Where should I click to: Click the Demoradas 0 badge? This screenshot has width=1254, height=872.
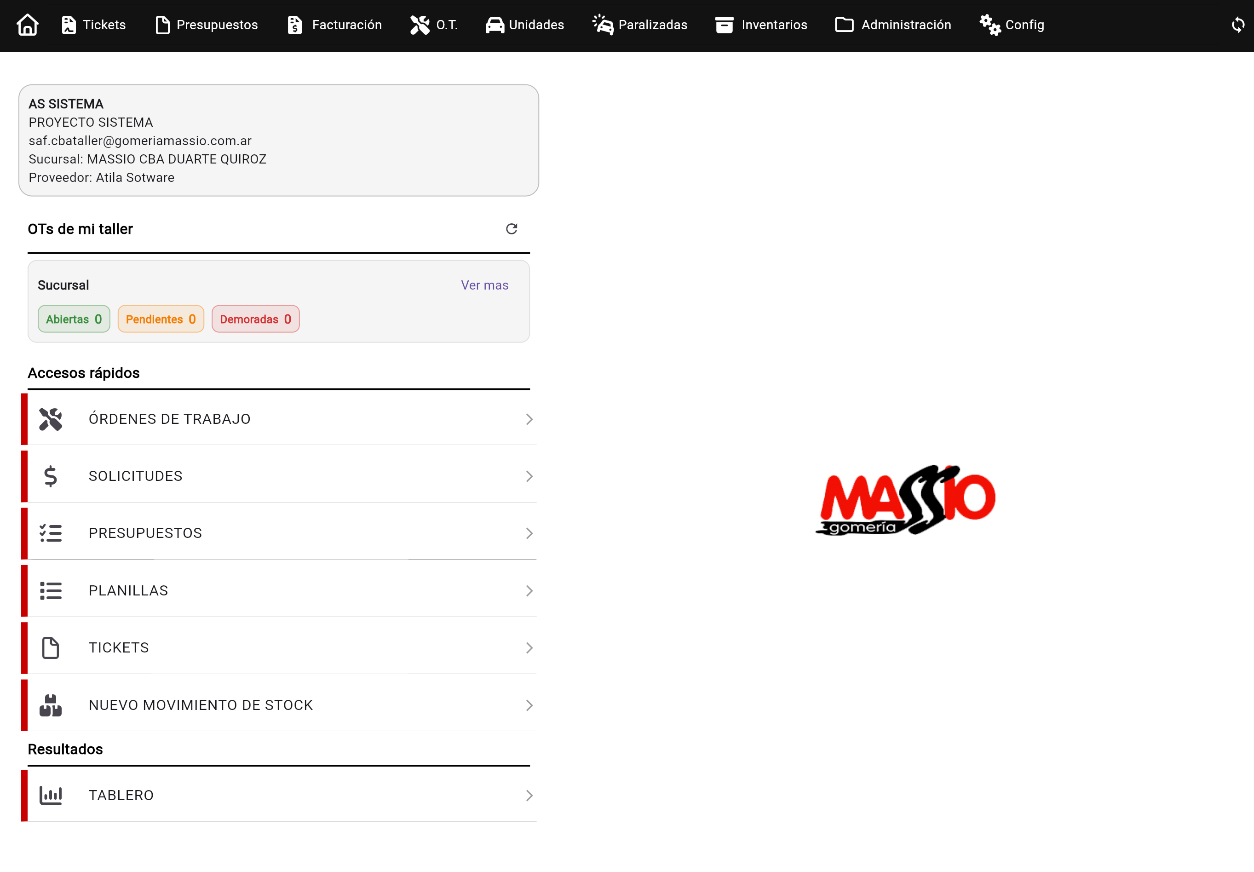[x=256, y=320]
